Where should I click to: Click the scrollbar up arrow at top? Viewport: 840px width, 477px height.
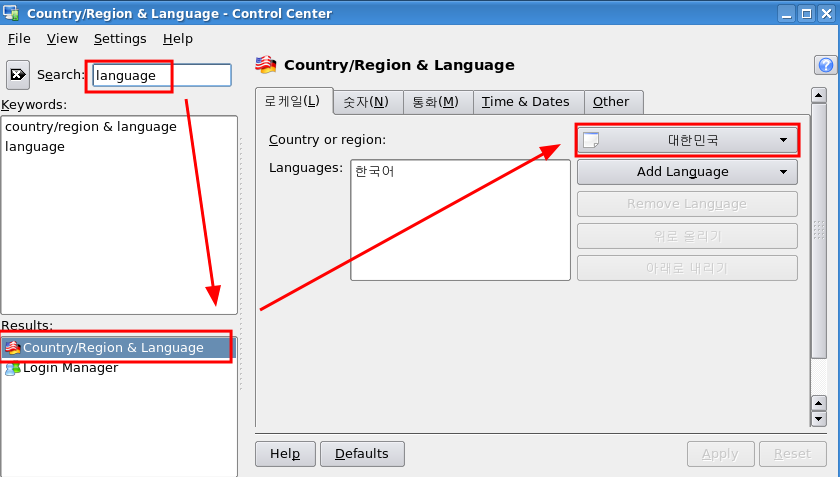819,95
